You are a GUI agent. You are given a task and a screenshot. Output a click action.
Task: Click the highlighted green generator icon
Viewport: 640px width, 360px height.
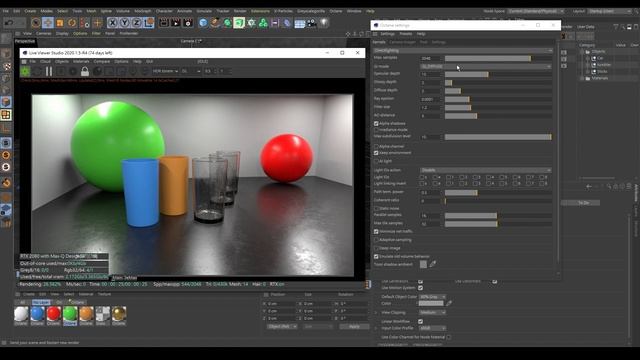(x=239, y=23)
